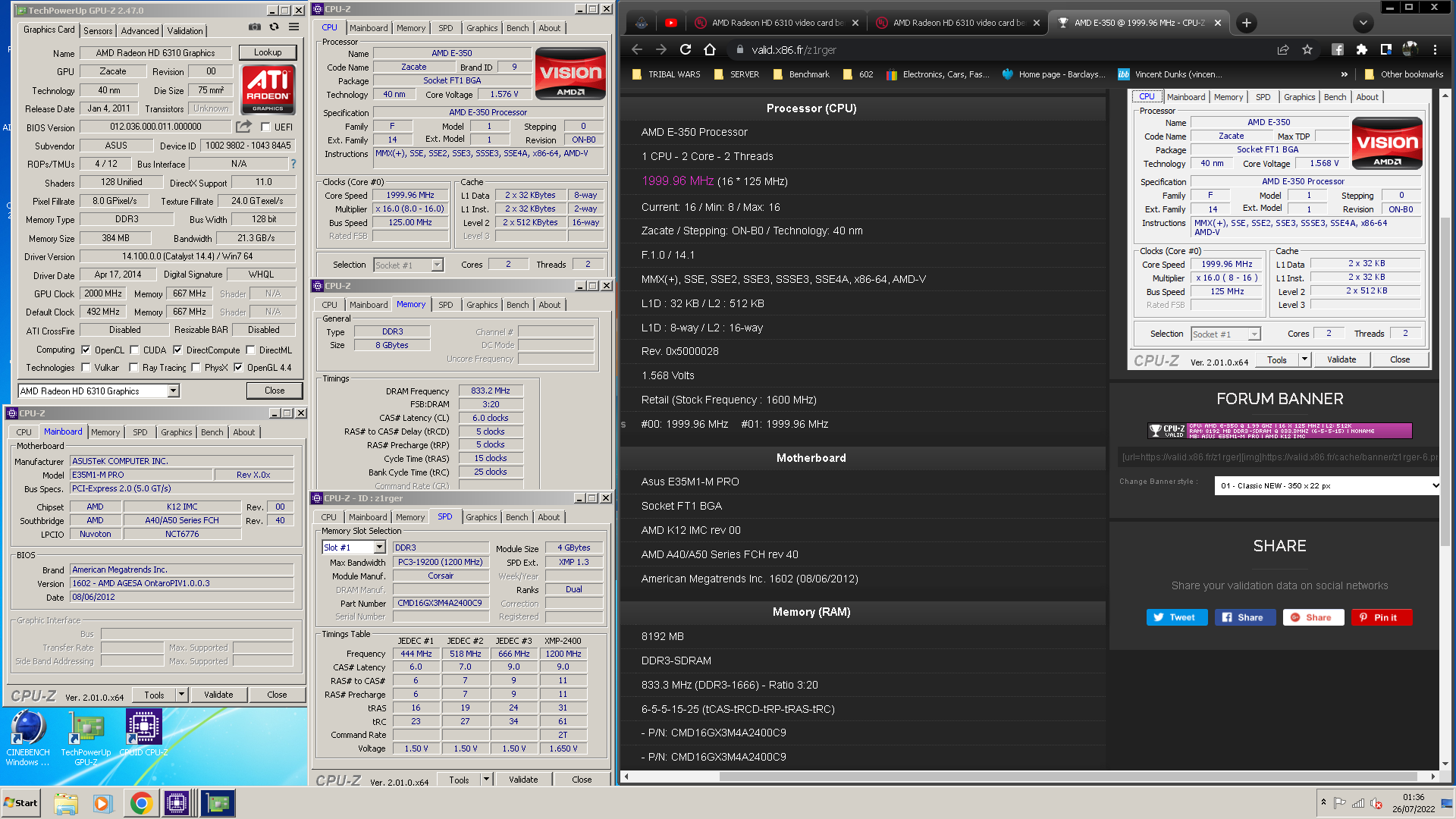1456x819 pixels.
Task: Open the Graphics tab in the CPU-Z Mainboard window
Action: (x=176, y=432)
